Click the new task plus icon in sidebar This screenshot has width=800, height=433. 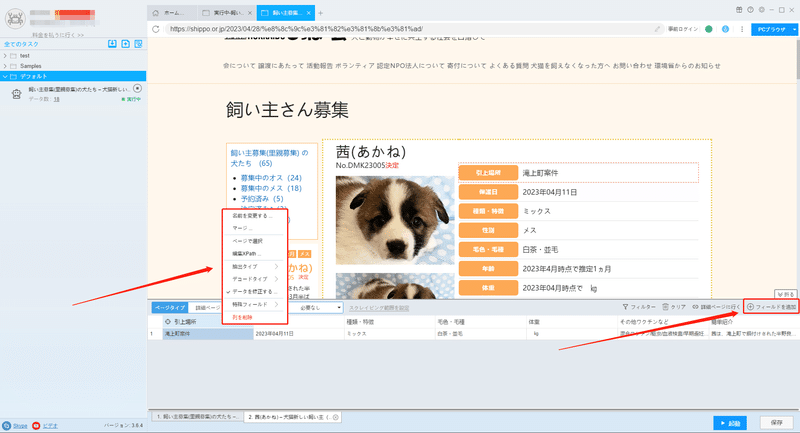click(126, 44)
